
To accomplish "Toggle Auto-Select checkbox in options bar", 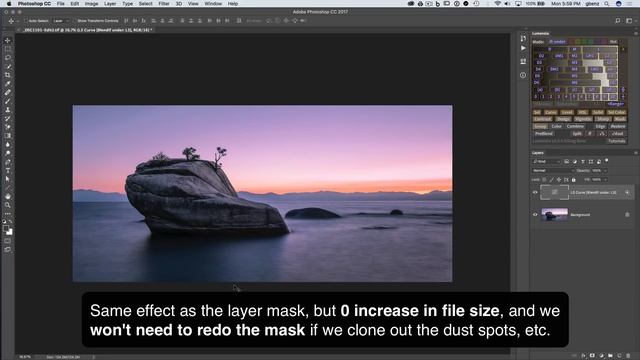I will (x=25, y=21).
